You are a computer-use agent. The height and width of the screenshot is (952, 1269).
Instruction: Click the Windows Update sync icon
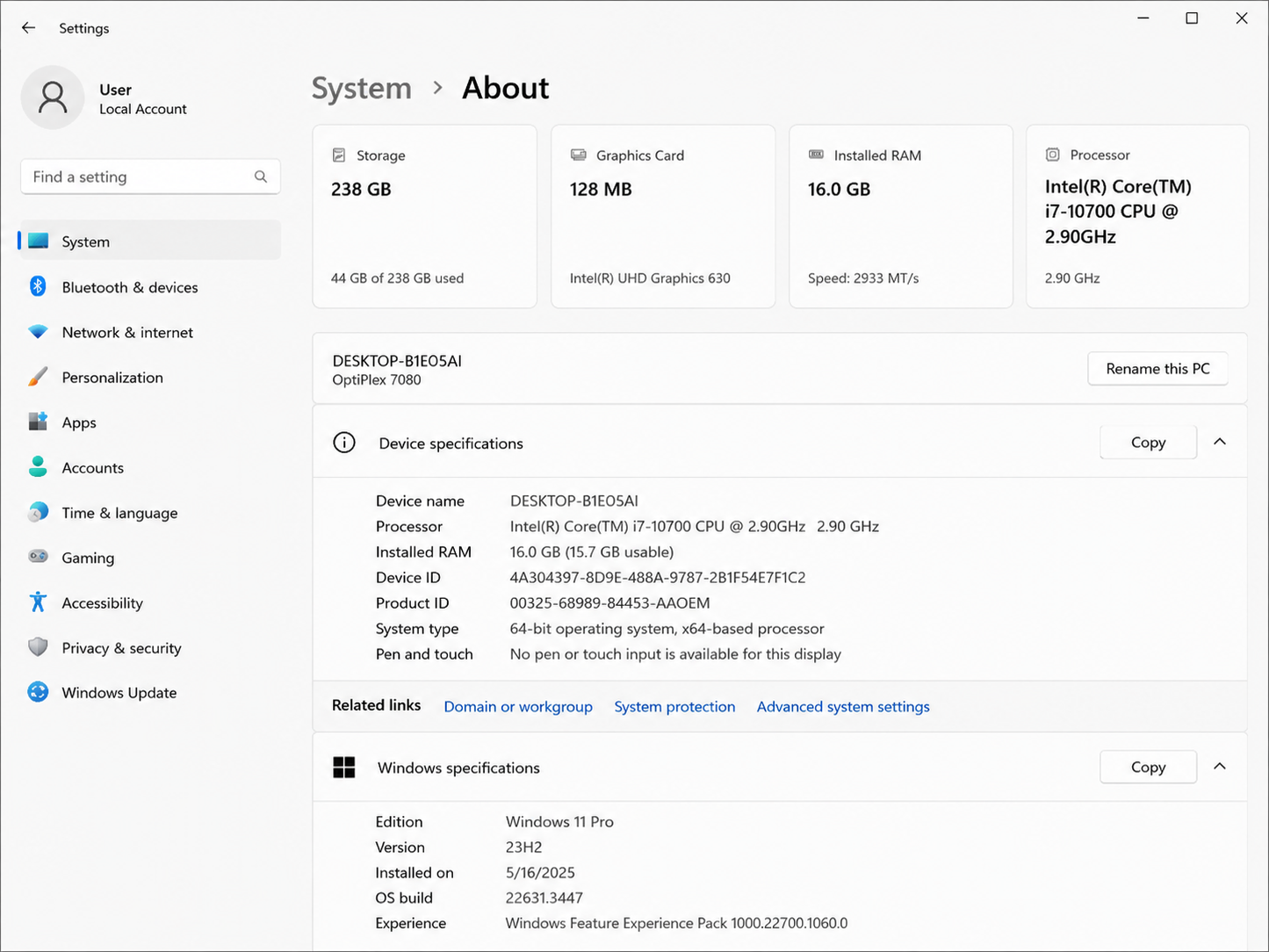pyautogui.click(x=38, y=692)
